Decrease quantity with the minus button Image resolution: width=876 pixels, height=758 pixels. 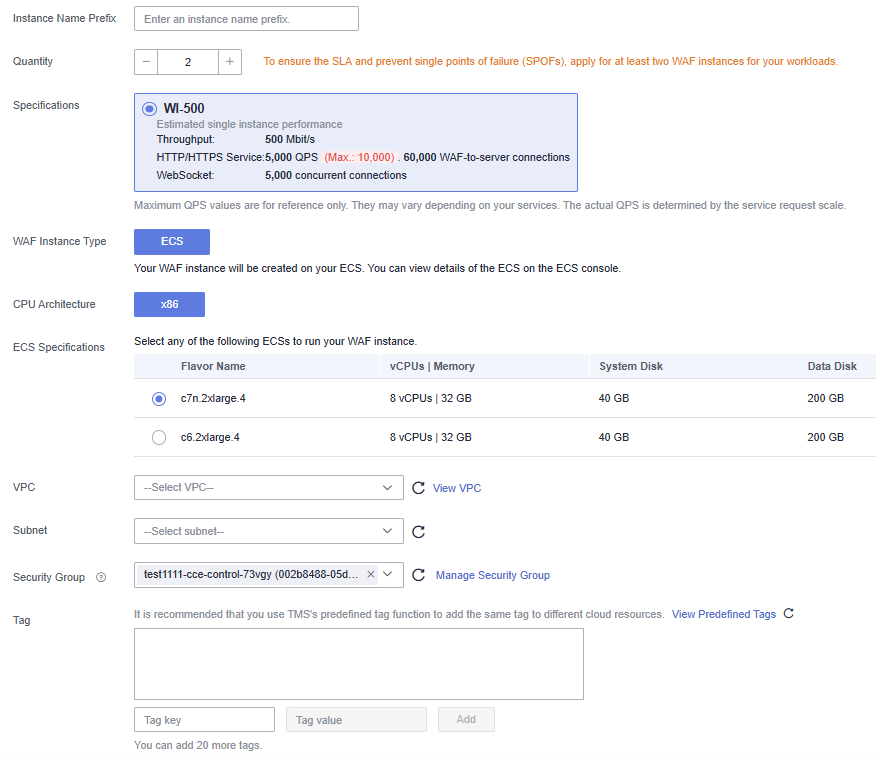146,62
